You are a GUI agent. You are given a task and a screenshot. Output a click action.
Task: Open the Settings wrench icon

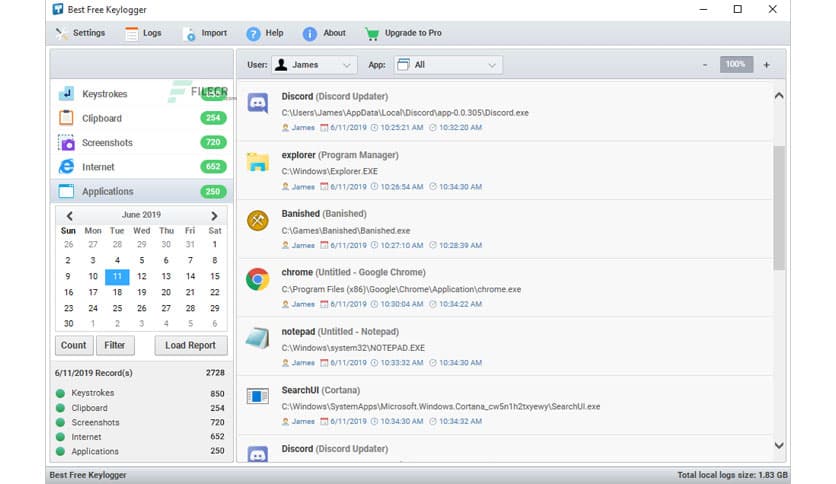(61, 34)
